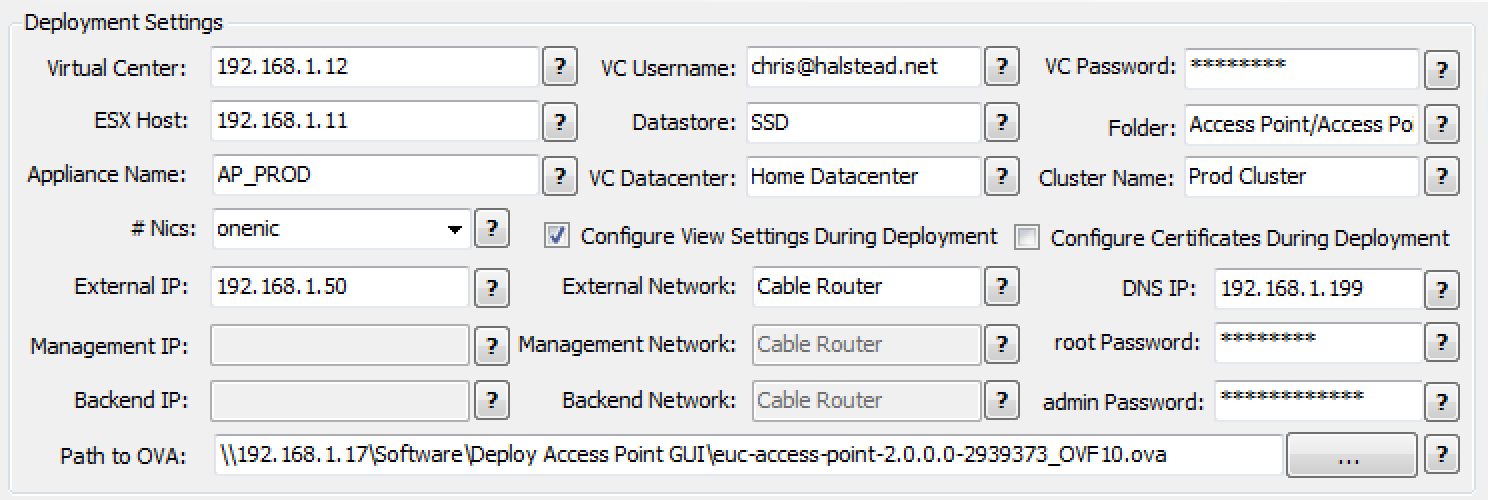The width and height of the screenshot is (1488, 500).
Task: Click the help icon beside Path to OVA
Action: point(1441,454)
